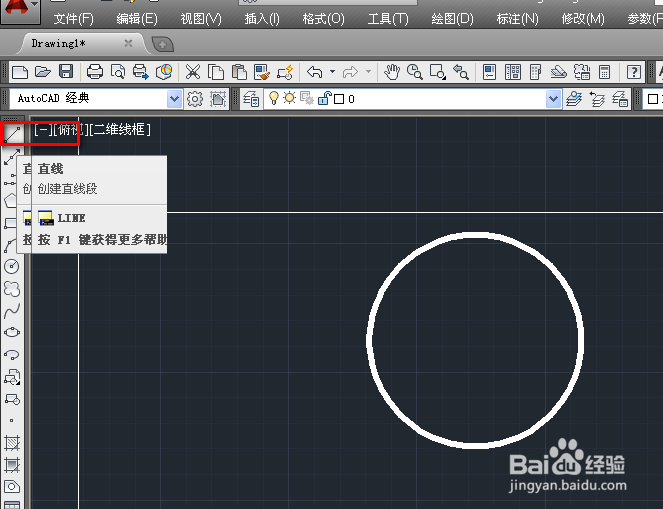The image size is (663, 509).
Task: Activate Zoom Window tool
Action: [x=438, y=72]
